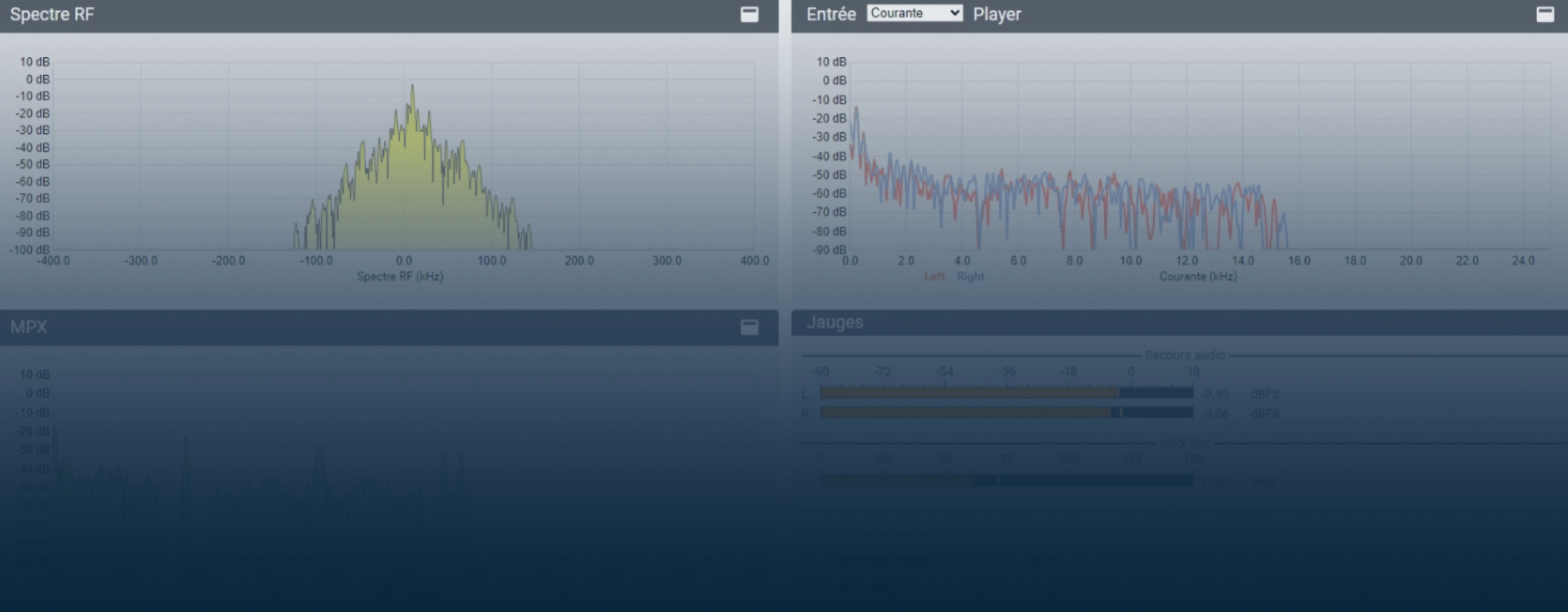Minimize the MPX panel using its icon
Image resolution: width=1568 pixels, height=612 pixels.
tap(749, 327)
